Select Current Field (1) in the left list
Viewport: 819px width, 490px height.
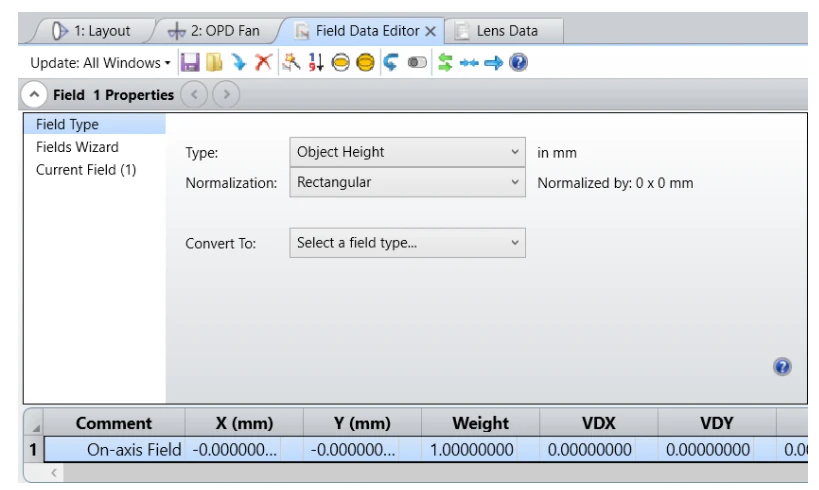tap(86, 170)
